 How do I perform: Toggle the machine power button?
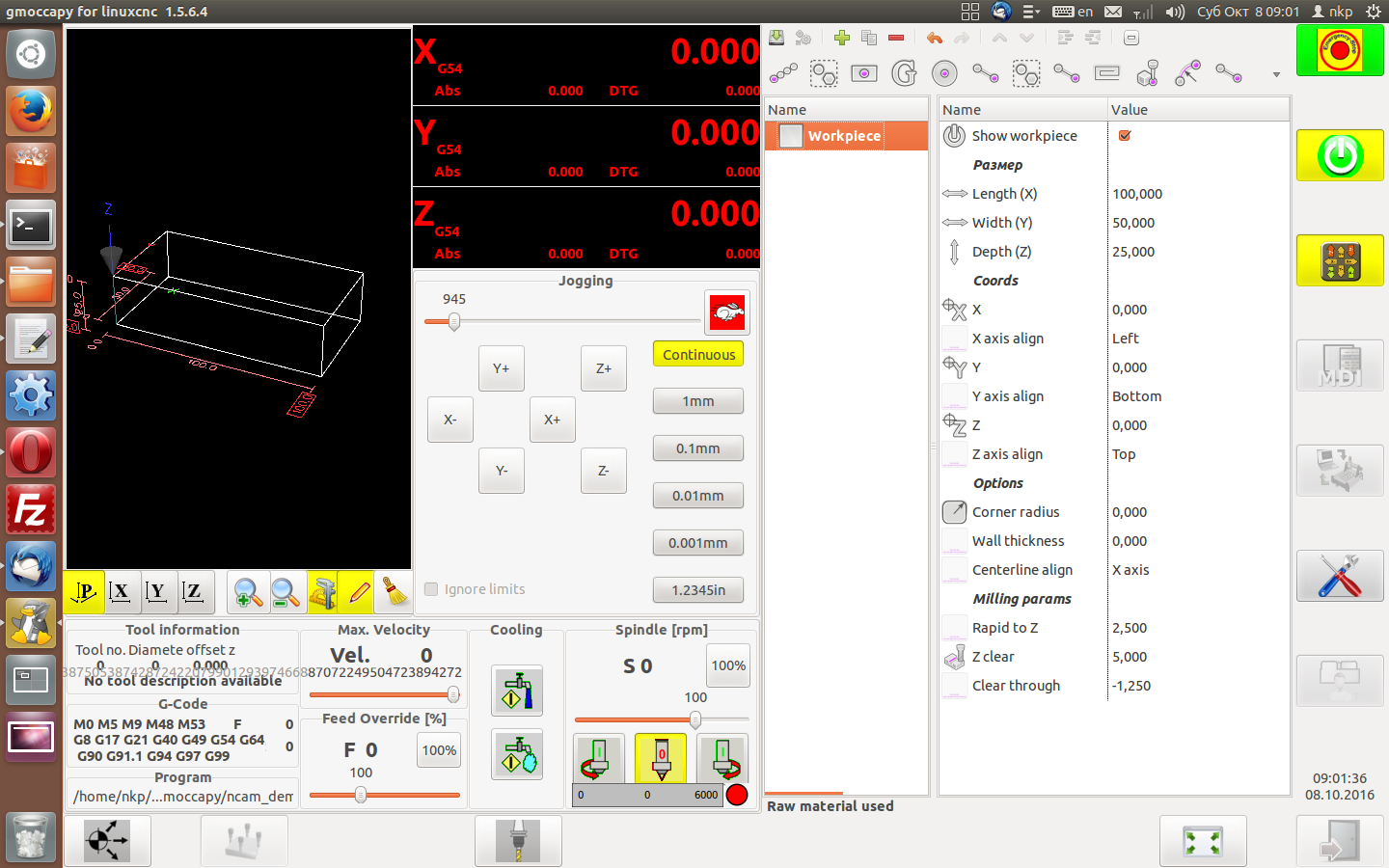pos(1340,155)
